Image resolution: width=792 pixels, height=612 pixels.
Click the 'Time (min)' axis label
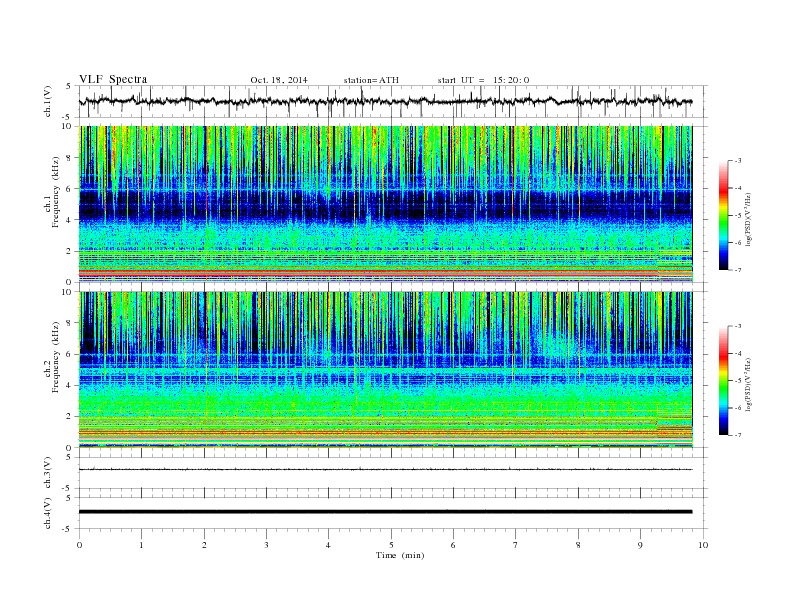pos(400,555)
